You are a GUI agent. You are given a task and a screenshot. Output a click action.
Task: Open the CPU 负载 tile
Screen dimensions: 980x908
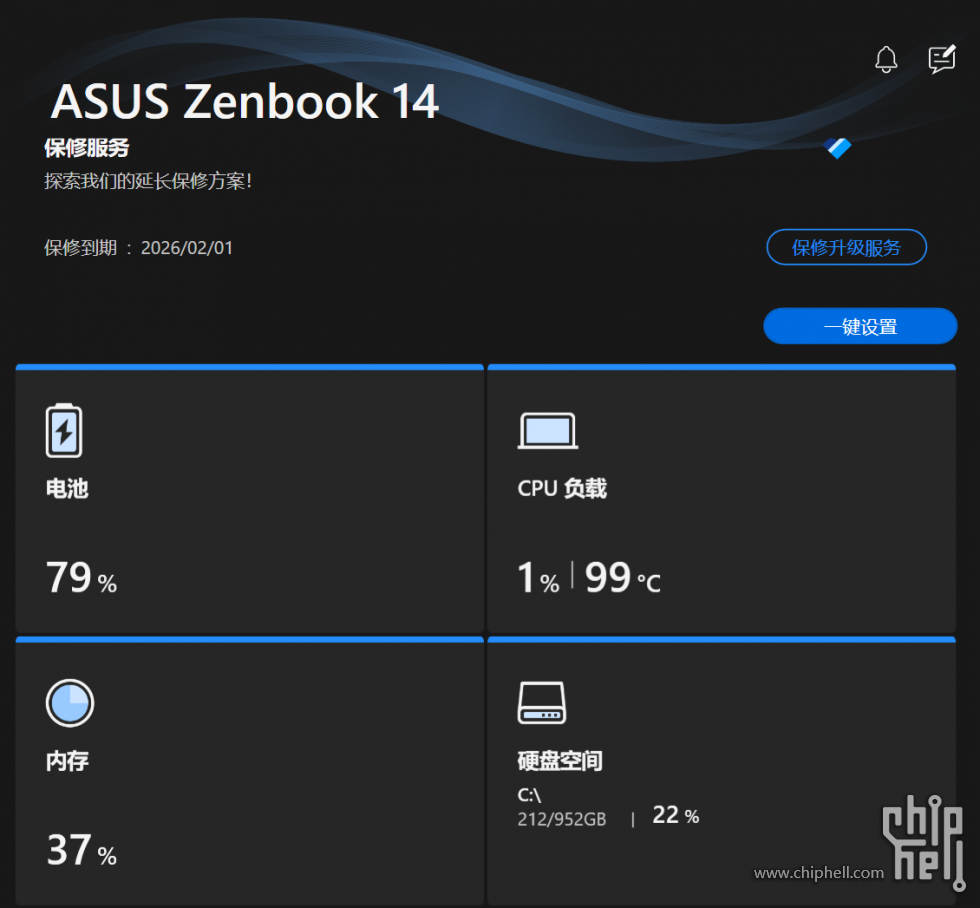tap(721, 499)
